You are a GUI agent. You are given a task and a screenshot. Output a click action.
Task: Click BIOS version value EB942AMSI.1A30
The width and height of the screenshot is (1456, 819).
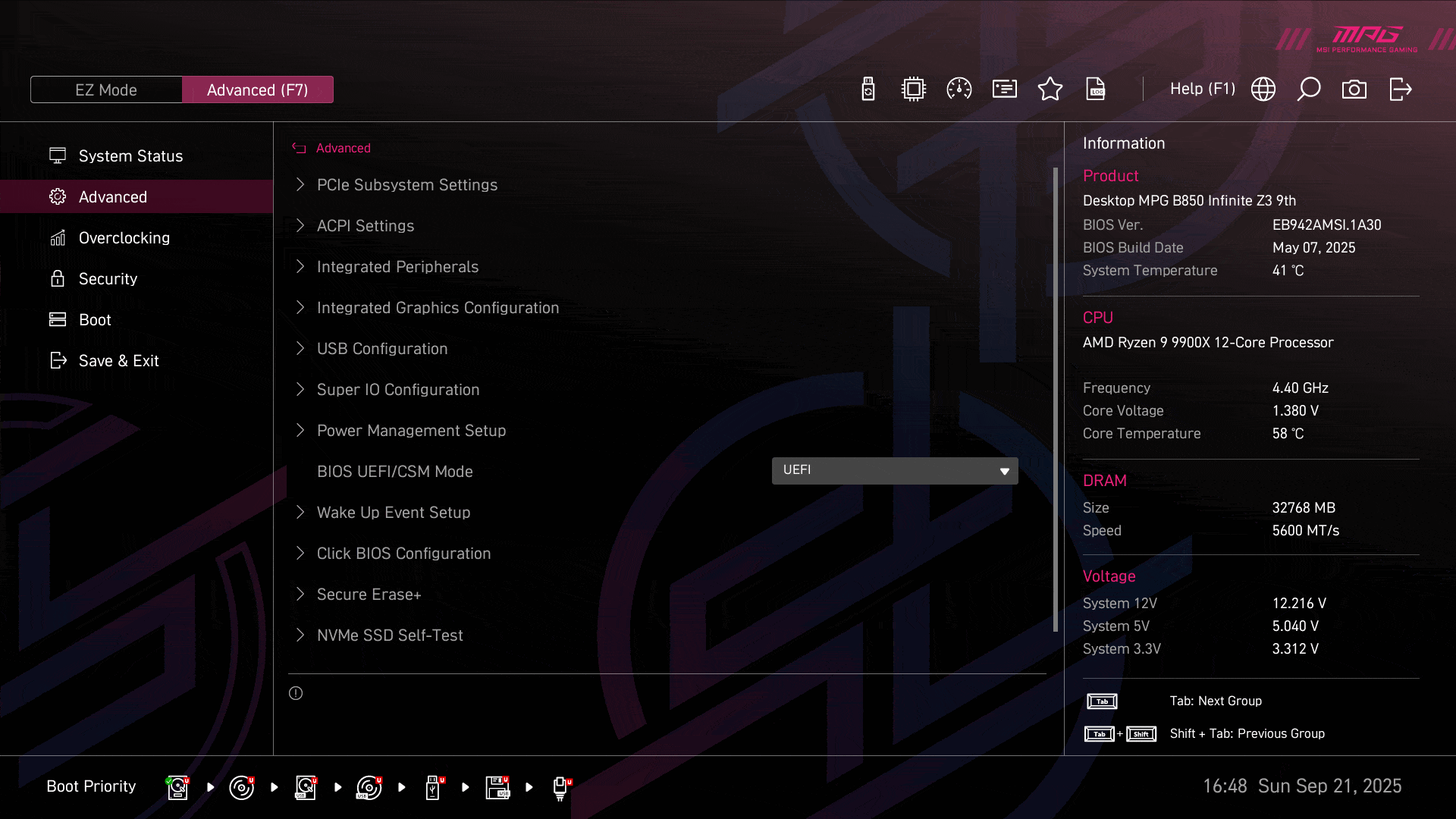tap(1326, 224)
